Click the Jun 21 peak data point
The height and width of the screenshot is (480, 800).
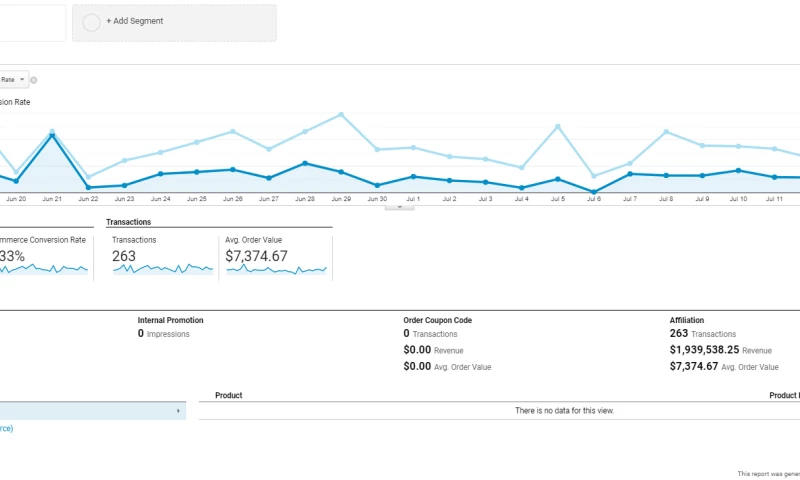coord(52,135)
